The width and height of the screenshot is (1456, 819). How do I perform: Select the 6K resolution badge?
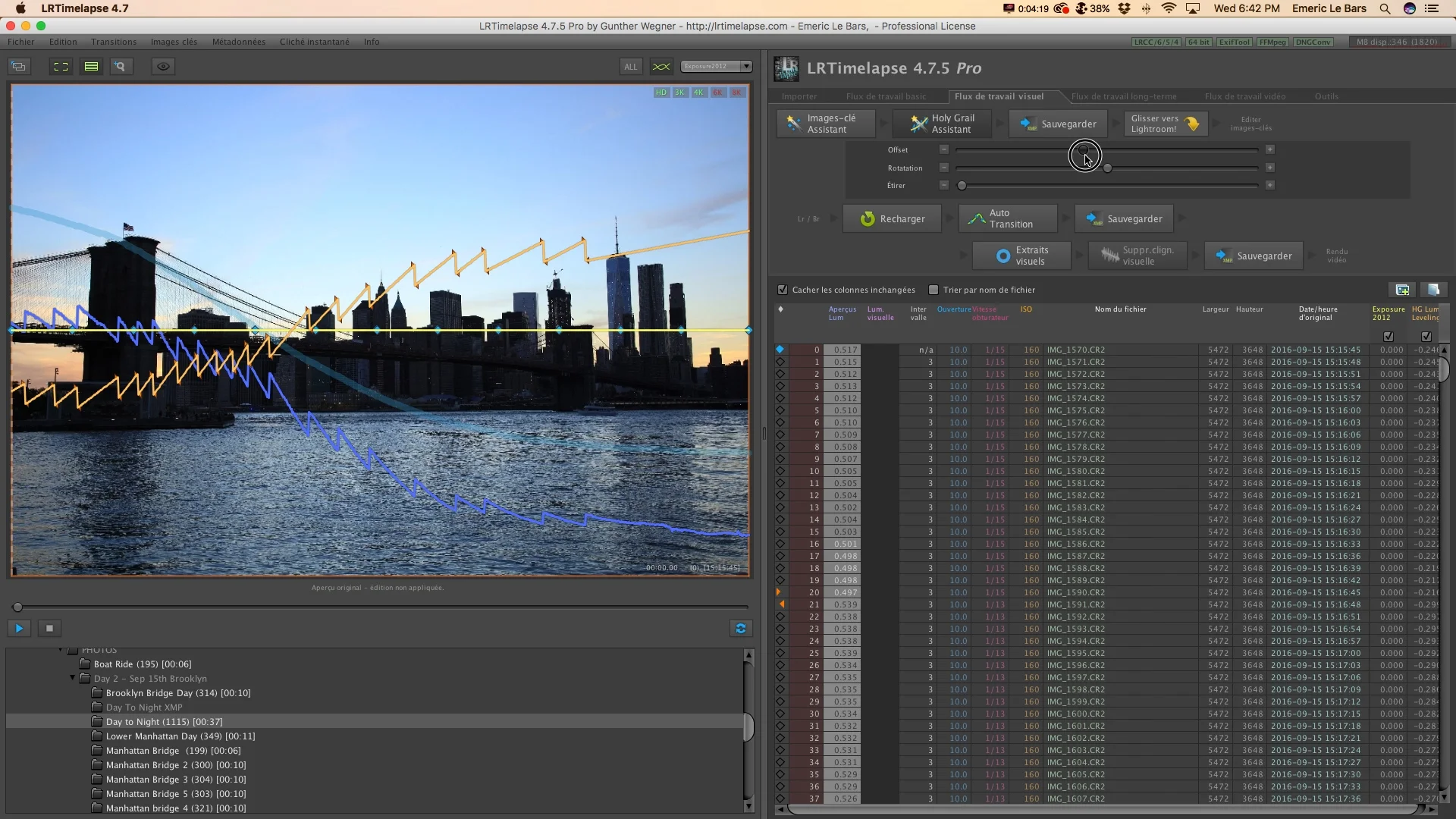717,93
